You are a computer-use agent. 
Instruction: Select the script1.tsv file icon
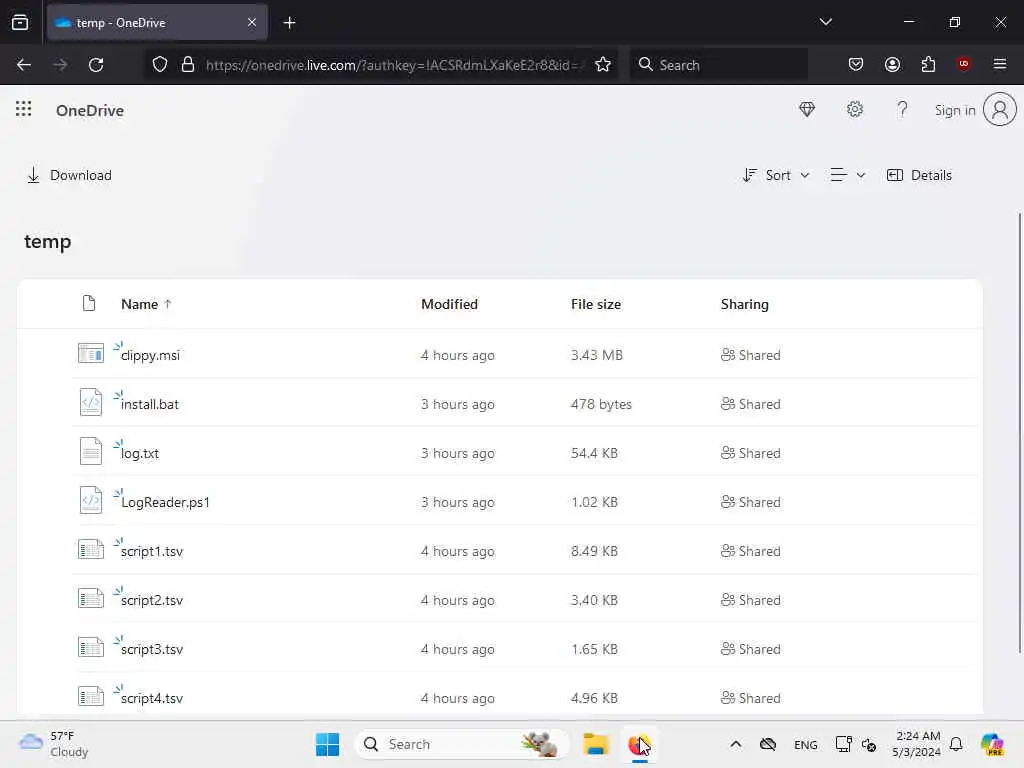[91, 549]
